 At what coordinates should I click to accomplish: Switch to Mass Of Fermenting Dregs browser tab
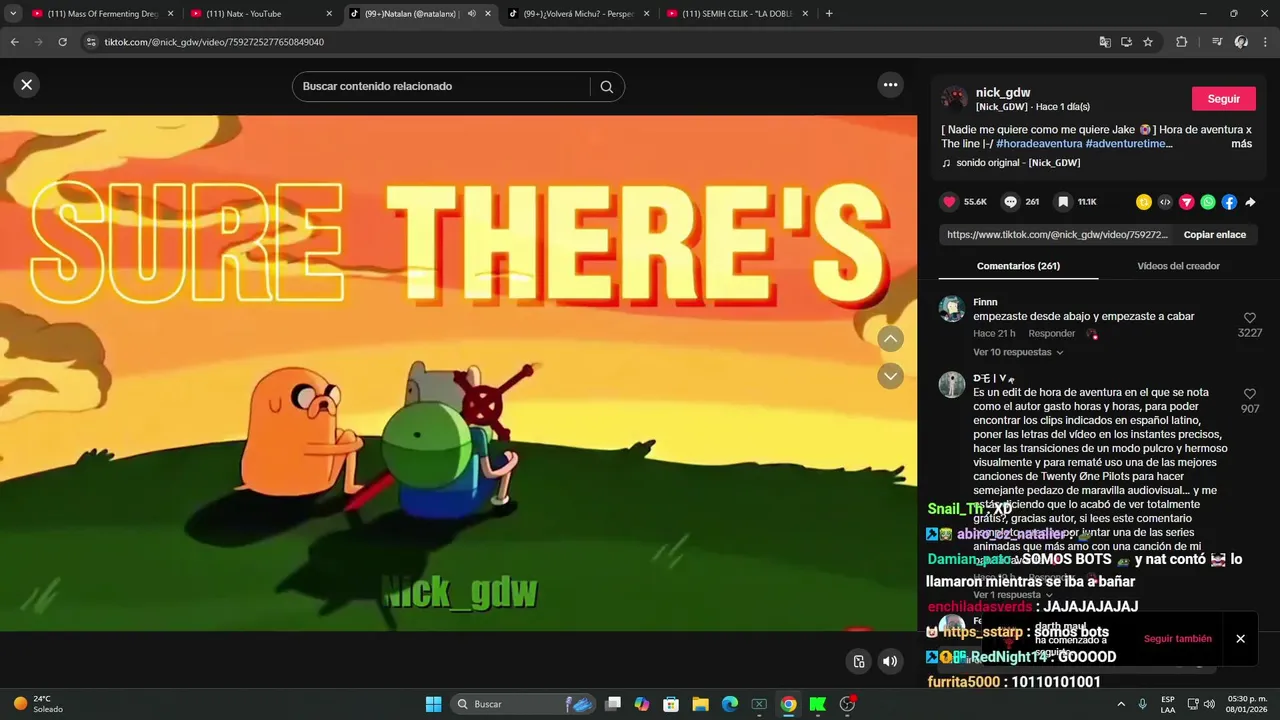pos(102,14)
